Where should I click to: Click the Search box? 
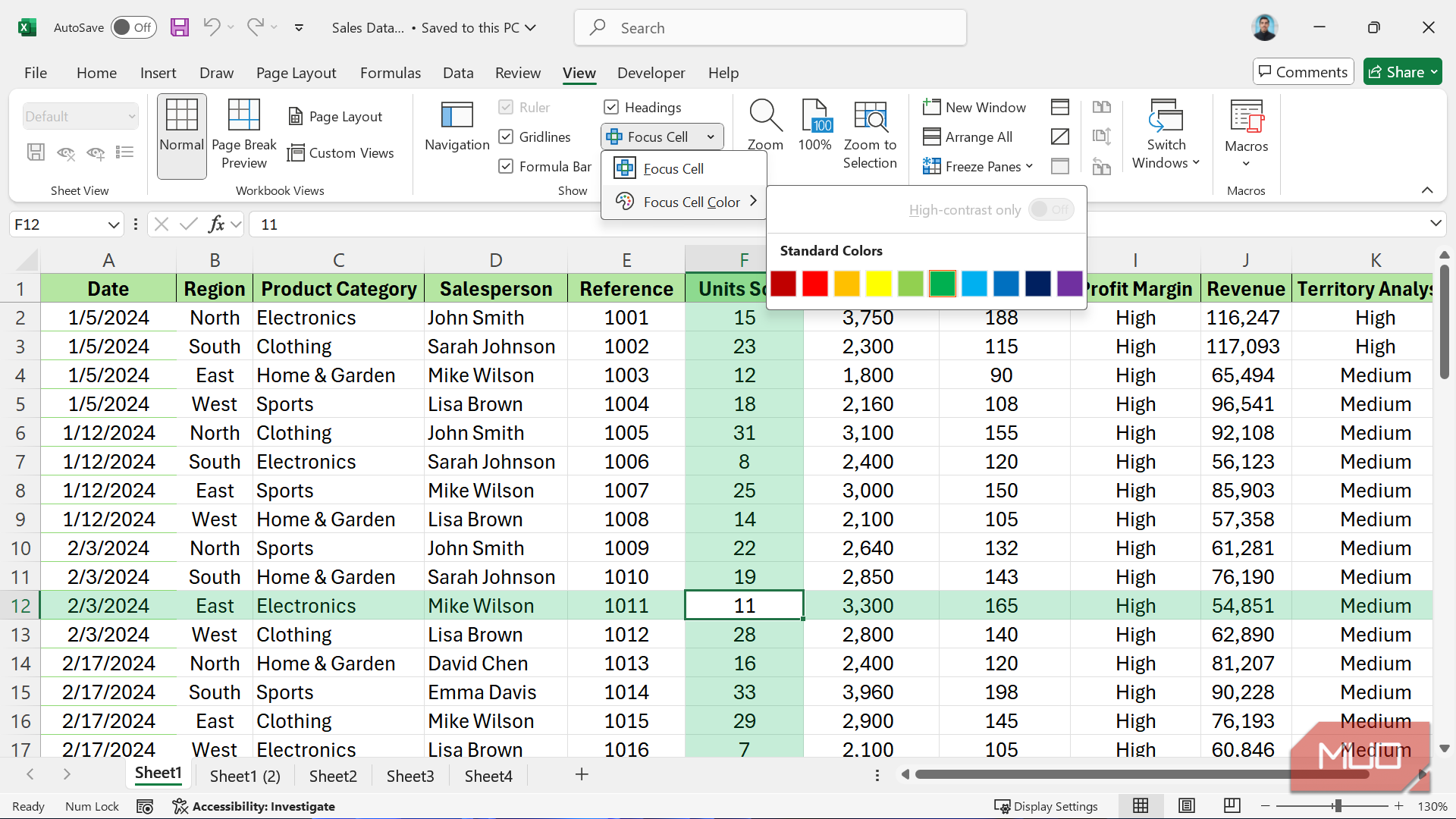[770, 27]
